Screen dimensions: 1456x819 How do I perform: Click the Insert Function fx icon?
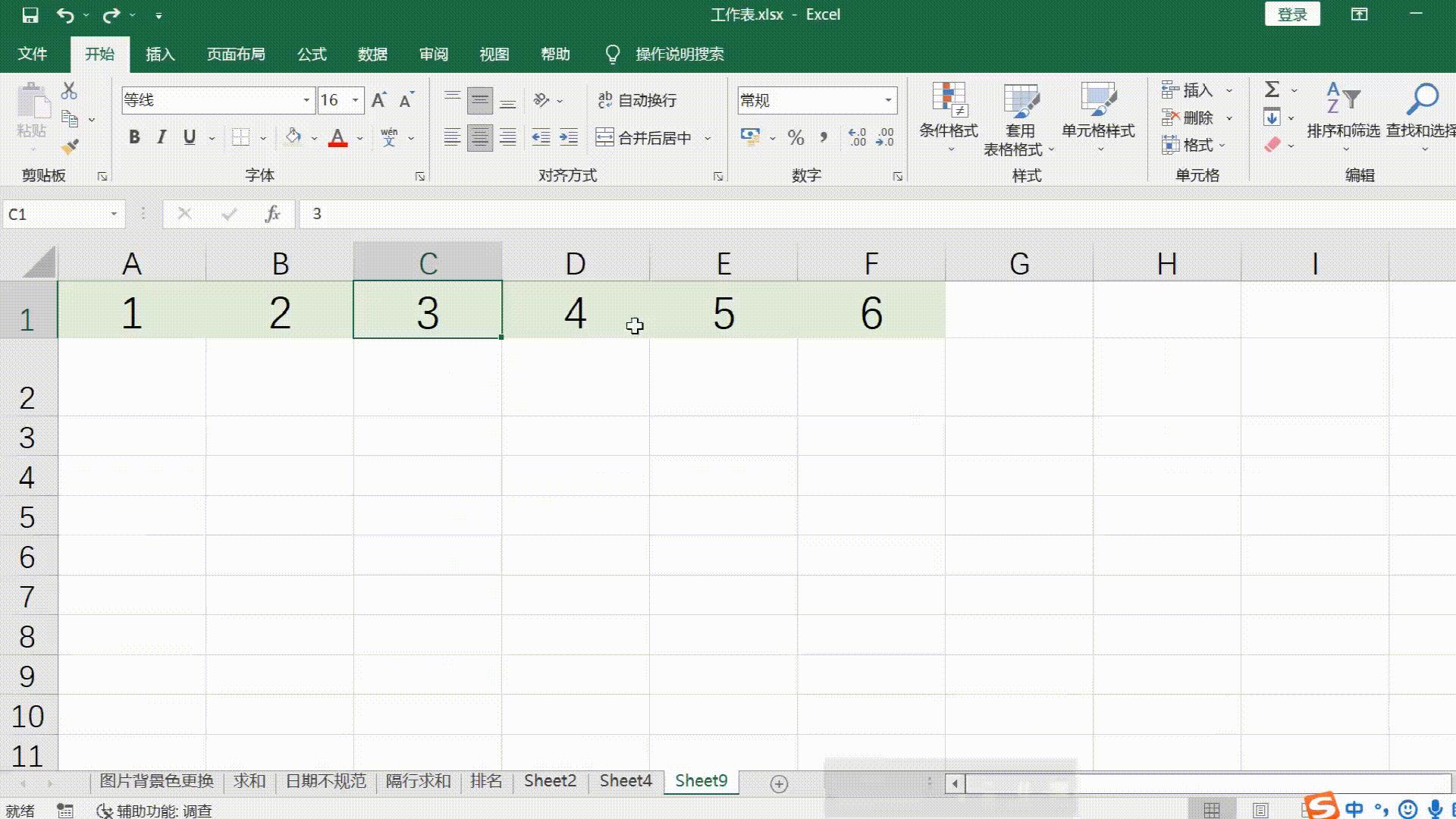(x=272, y=215)
